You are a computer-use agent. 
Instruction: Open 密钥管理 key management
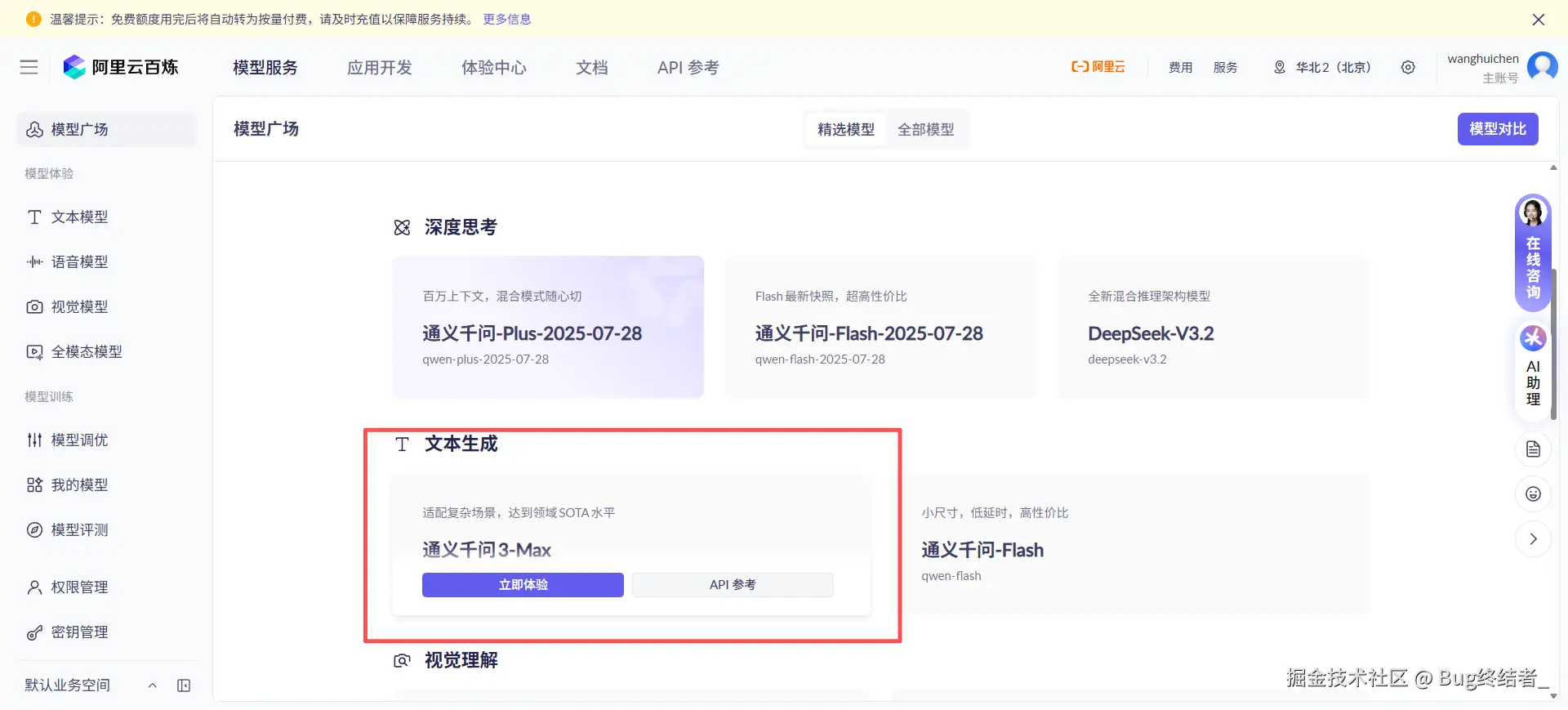pyautogui.click(x=79, y=632)
